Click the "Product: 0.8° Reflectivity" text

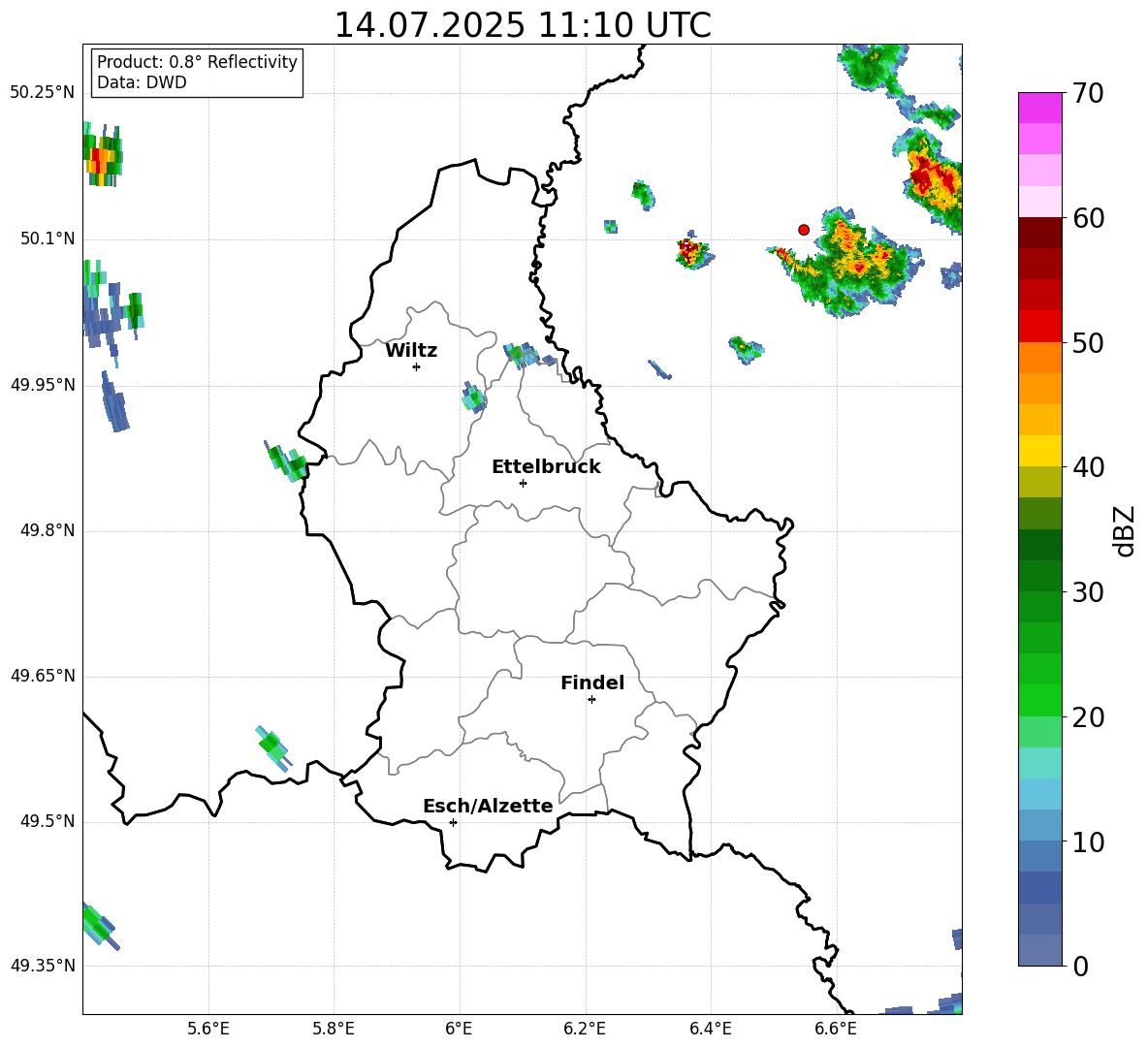click(x=197, y=61)
